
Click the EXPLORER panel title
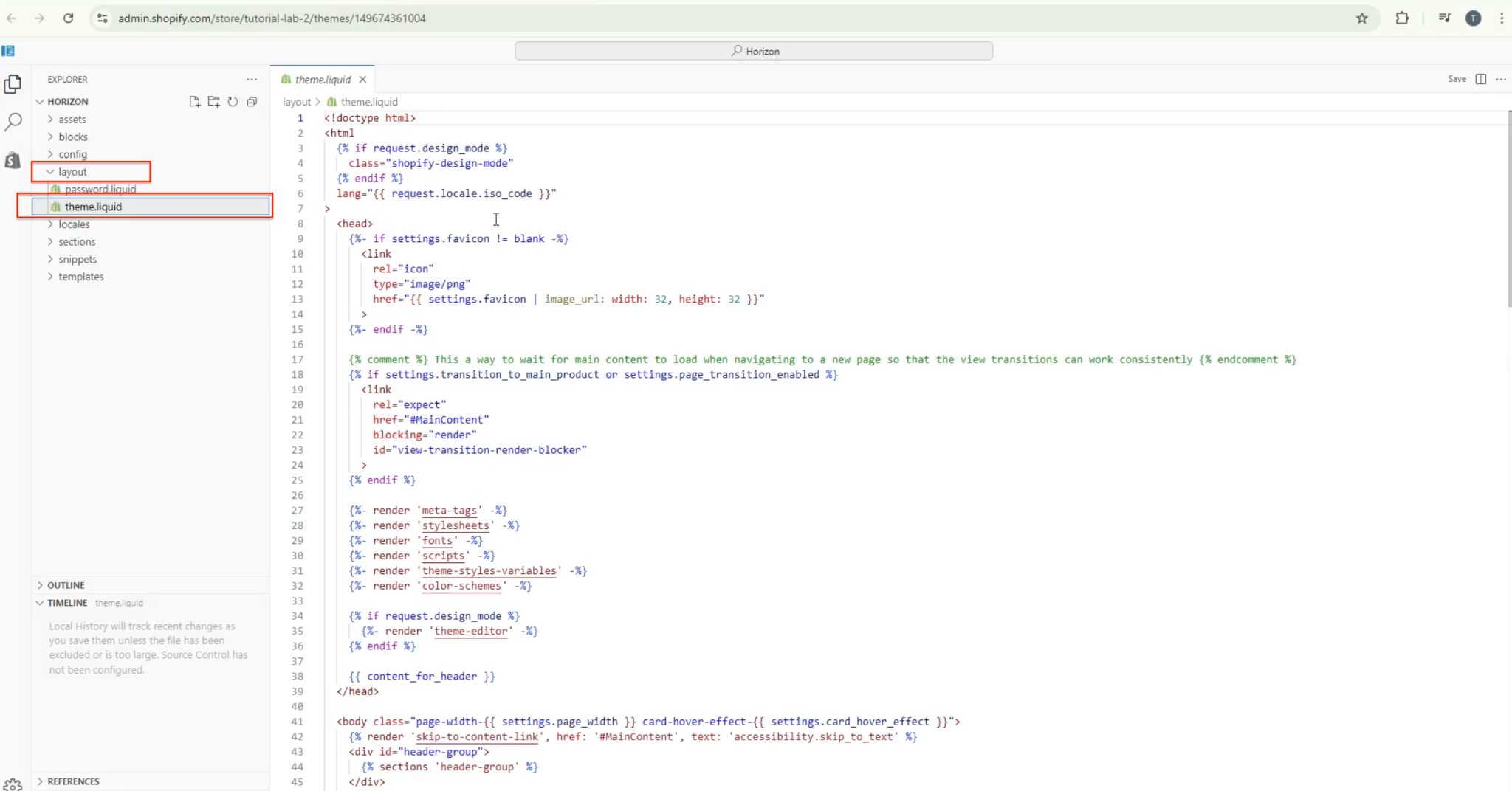[67, 79]
